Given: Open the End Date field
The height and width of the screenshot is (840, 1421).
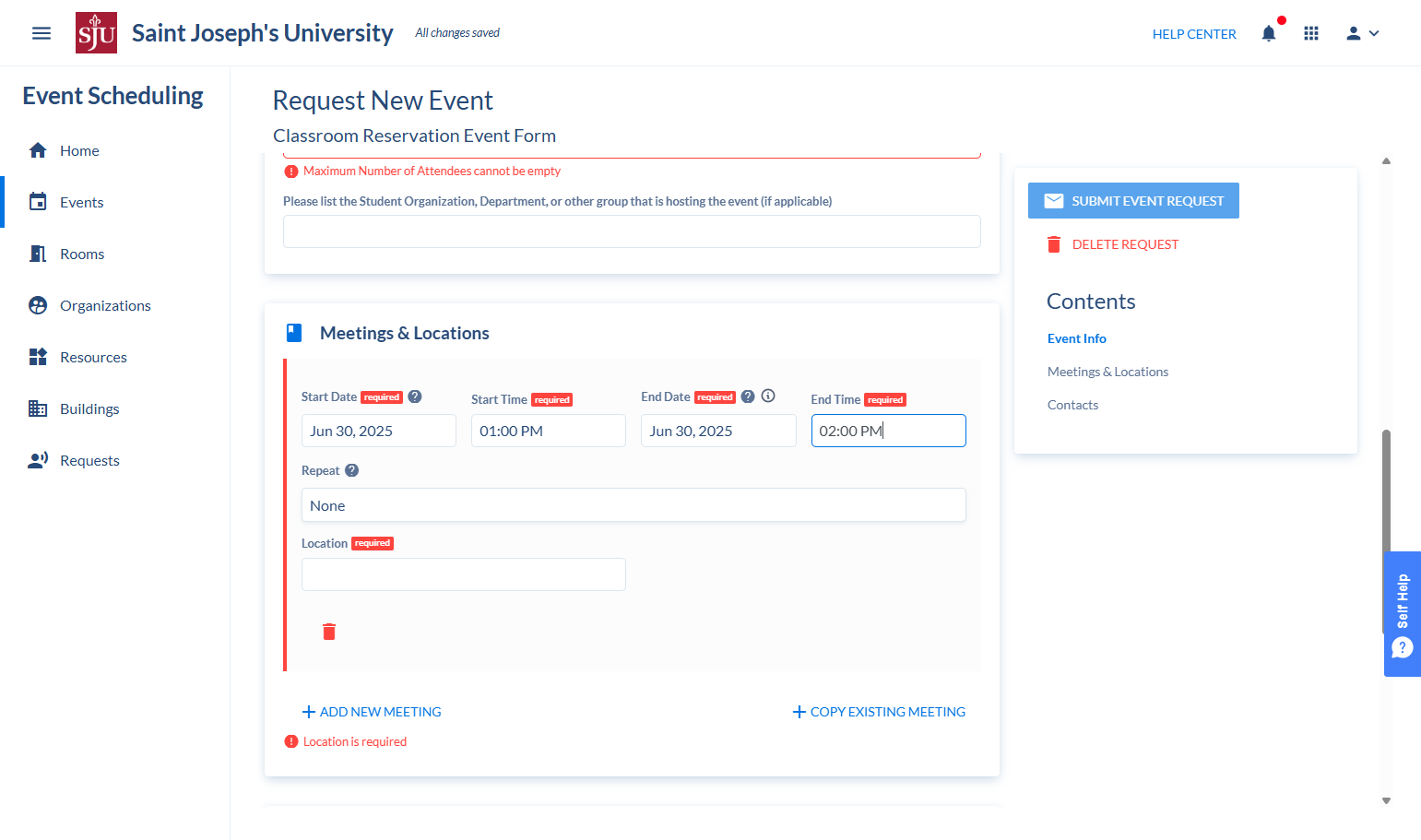Looking at the screenshot, I should (x=718, y=431).
